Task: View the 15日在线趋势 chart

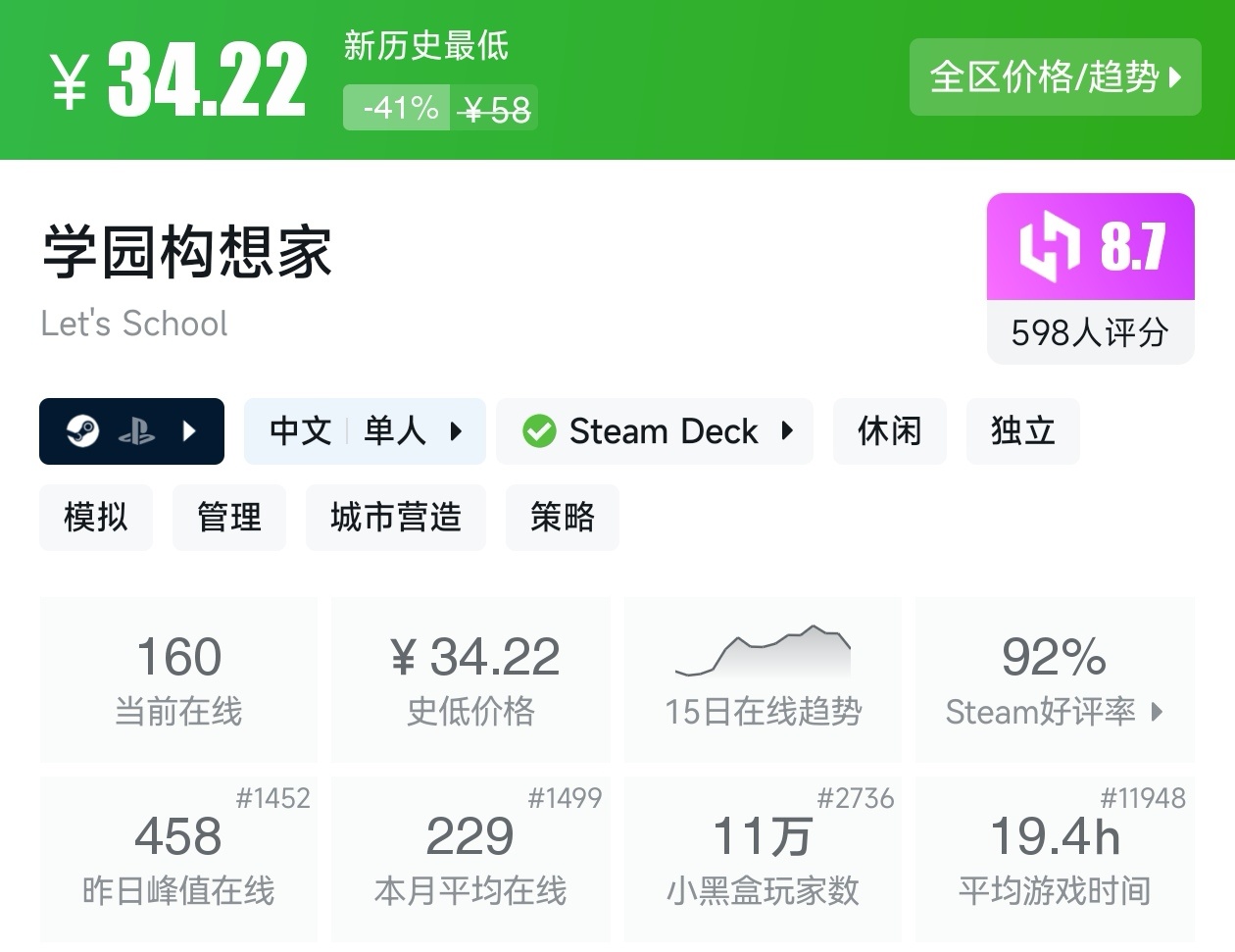Action: click(x=763, y=679)
